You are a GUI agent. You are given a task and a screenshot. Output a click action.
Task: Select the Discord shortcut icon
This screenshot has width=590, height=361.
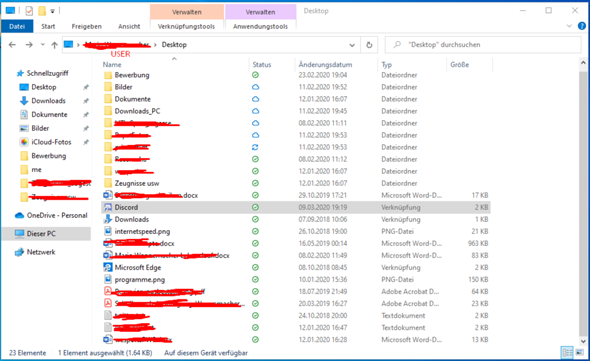(108, 207)
